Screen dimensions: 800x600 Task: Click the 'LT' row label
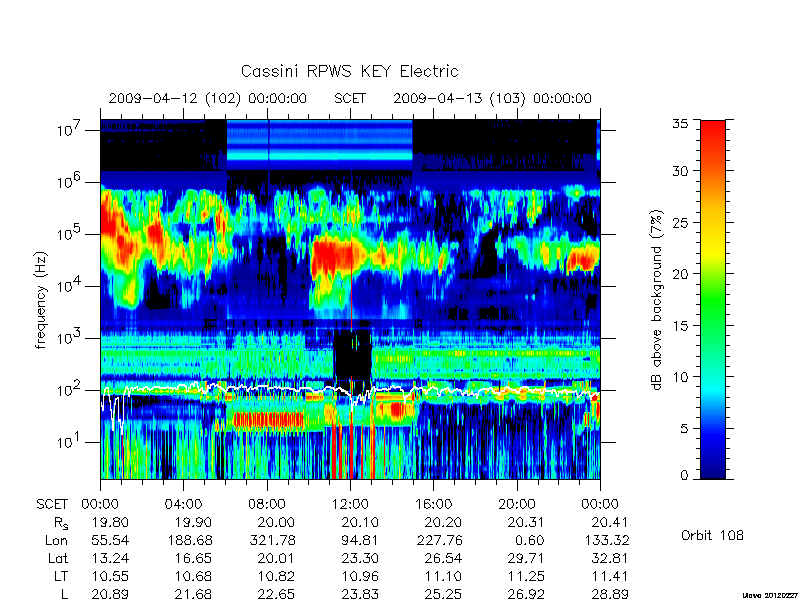click(61, 576)
